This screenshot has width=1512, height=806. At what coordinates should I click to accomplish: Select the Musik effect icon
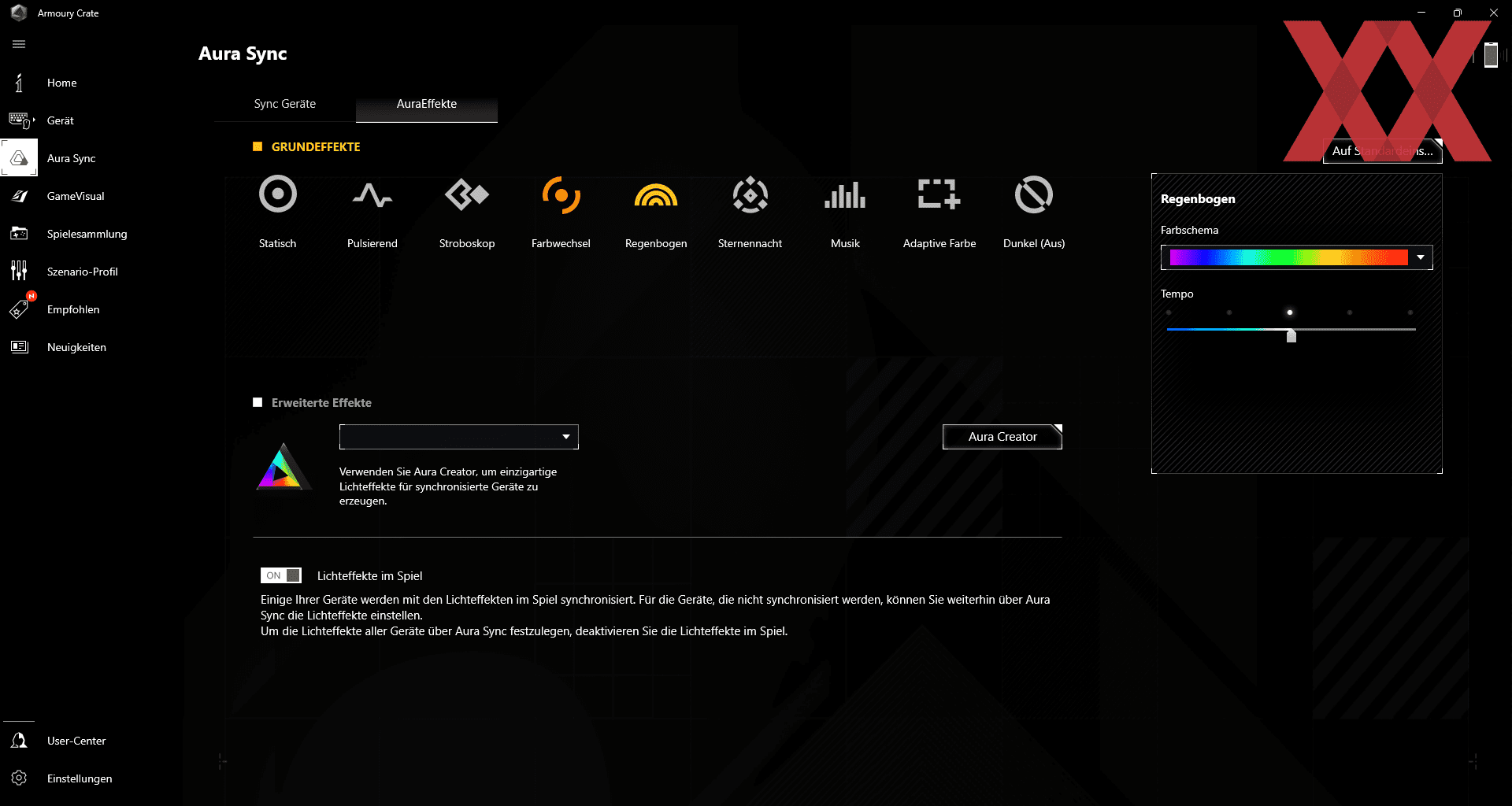(845, 194)
